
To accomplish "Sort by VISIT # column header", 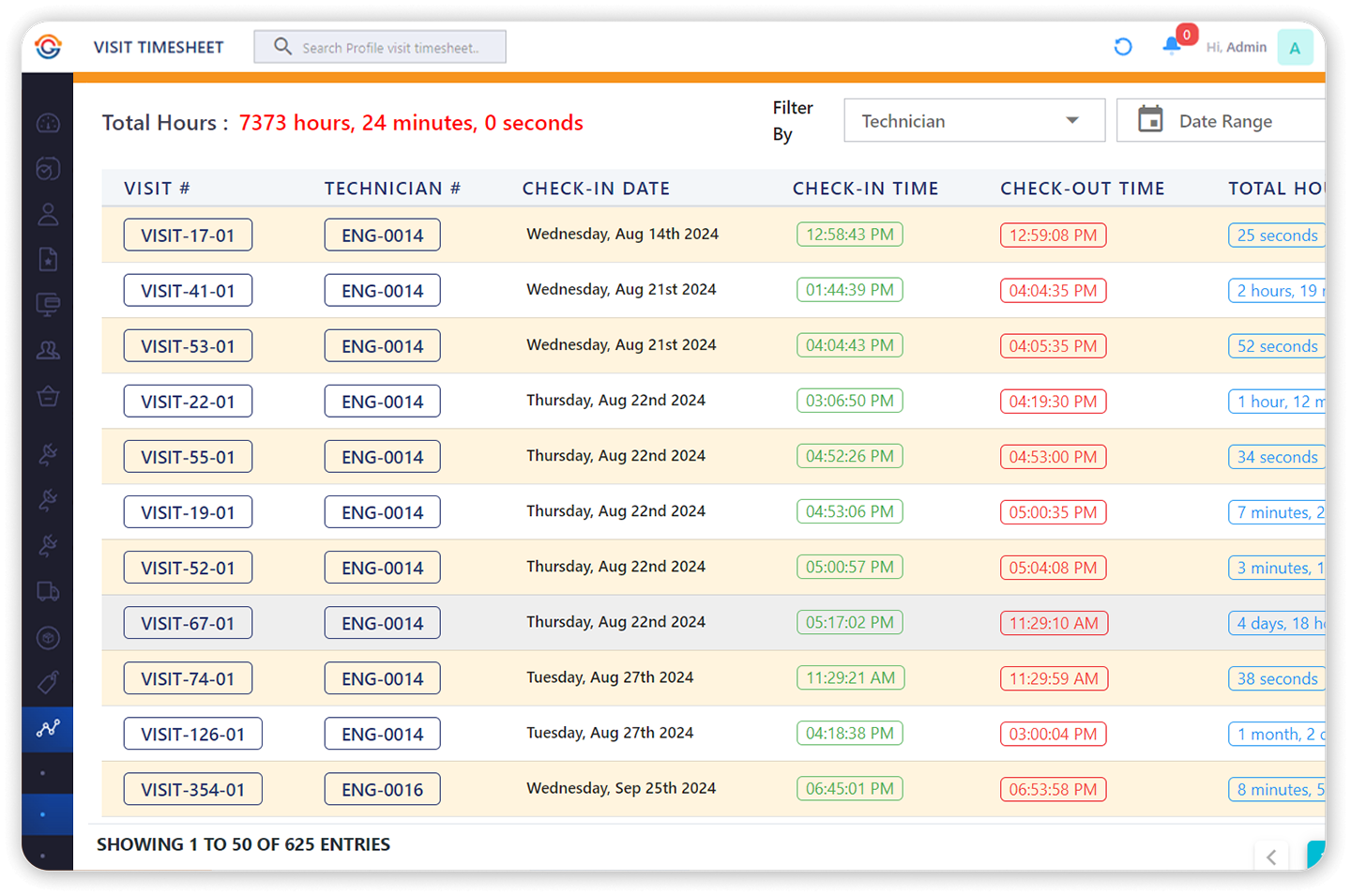I will (x=157, y=189).
